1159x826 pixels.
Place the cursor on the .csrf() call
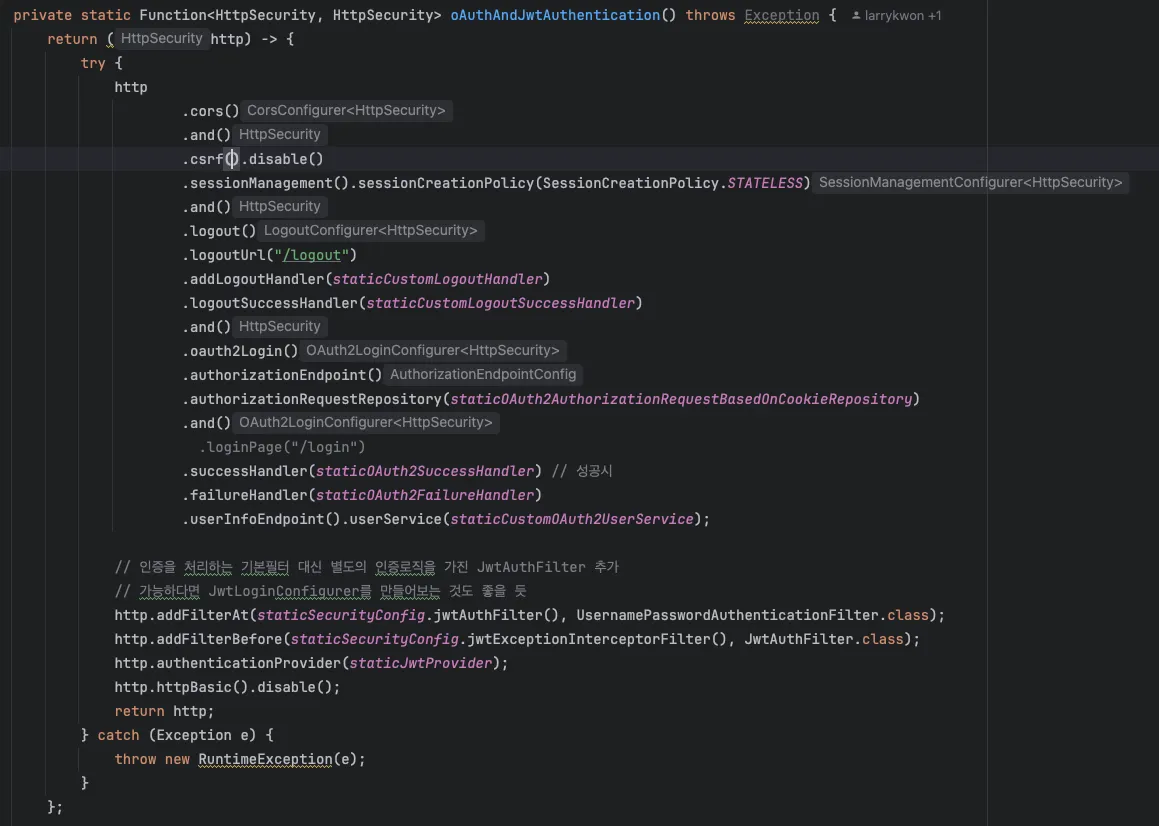[211, 159]
